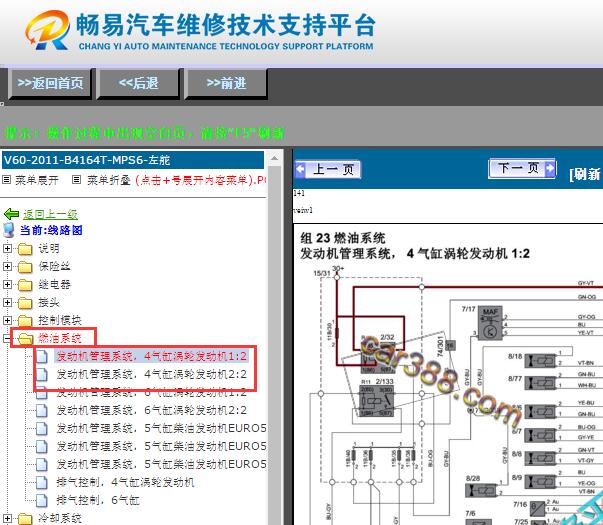603x525 pixels.
Task: Click the 前进 forward button
Action: click(x=226, y=83)
